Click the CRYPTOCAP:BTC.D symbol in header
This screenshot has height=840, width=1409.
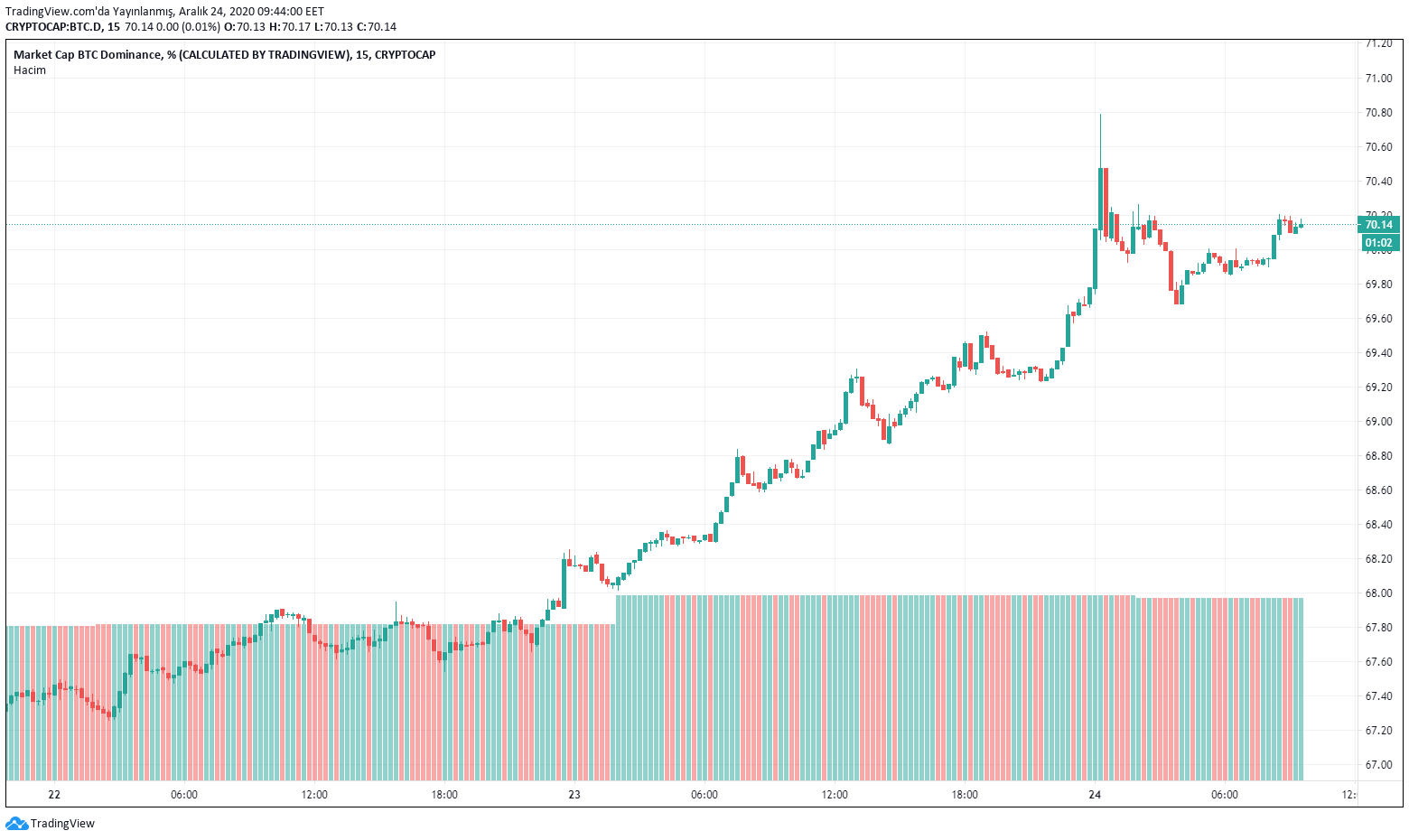54,26
